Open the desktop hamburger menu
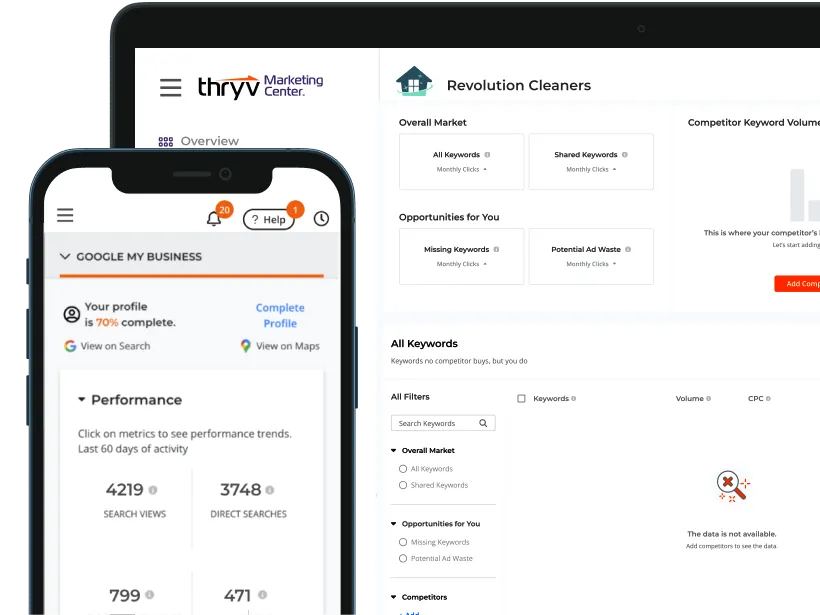The height and width of the screenshot is (615, 820). (x=170, y=87)
